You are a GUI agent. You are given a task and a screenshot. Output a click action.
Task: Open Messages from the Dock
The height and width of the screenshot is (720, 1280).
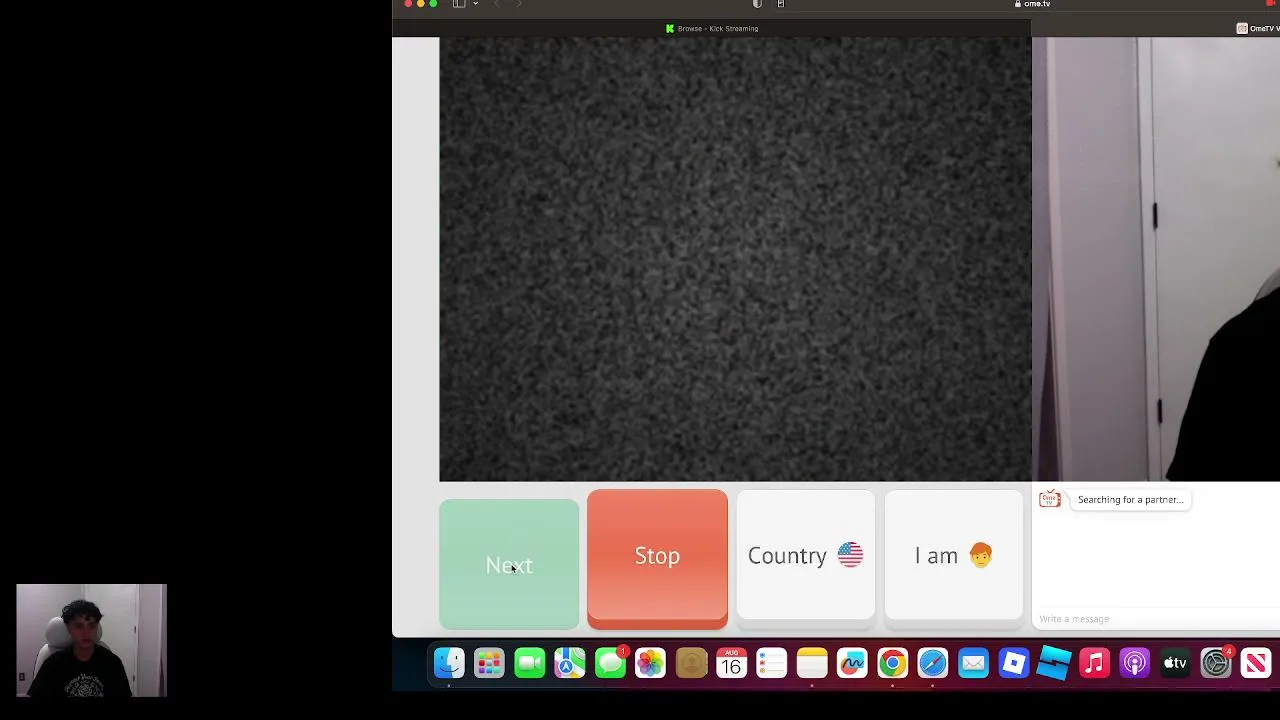tap(610, 663)
